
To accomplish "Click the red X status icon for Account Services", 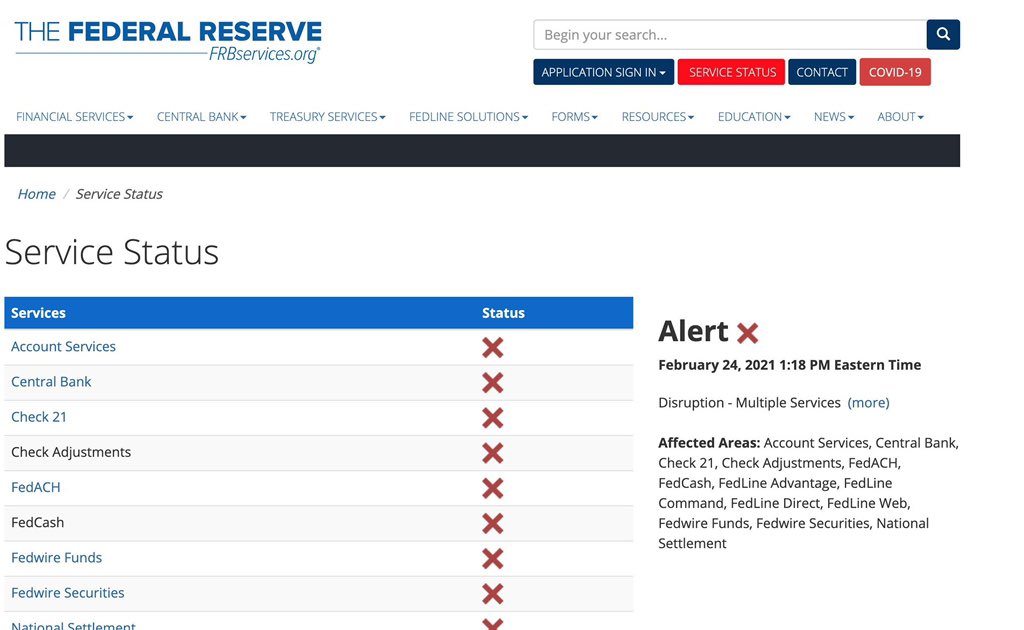I will [492, 347].
